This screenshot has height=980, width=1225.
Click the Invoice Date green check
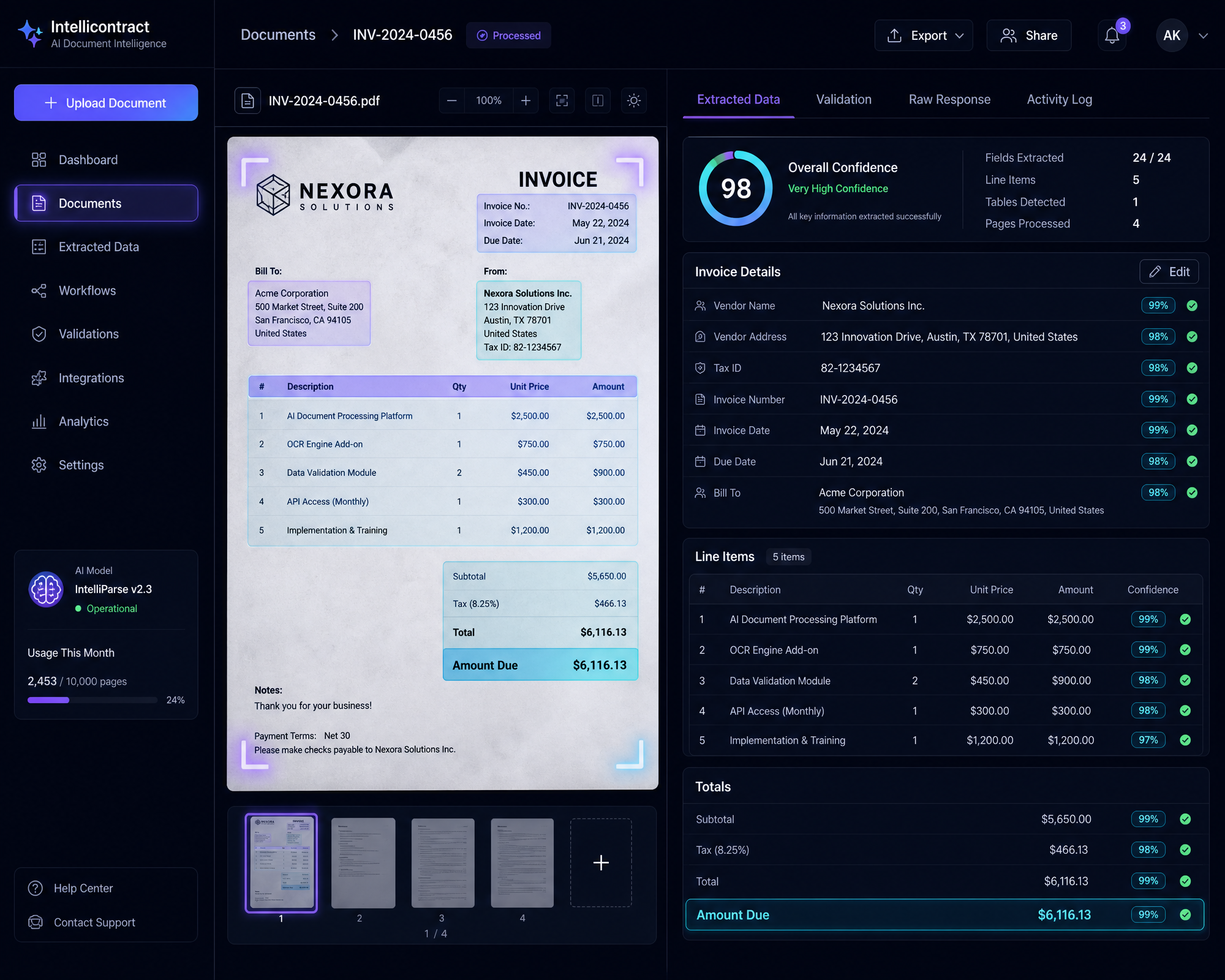pyautogui.click(x=1192, y=430)
